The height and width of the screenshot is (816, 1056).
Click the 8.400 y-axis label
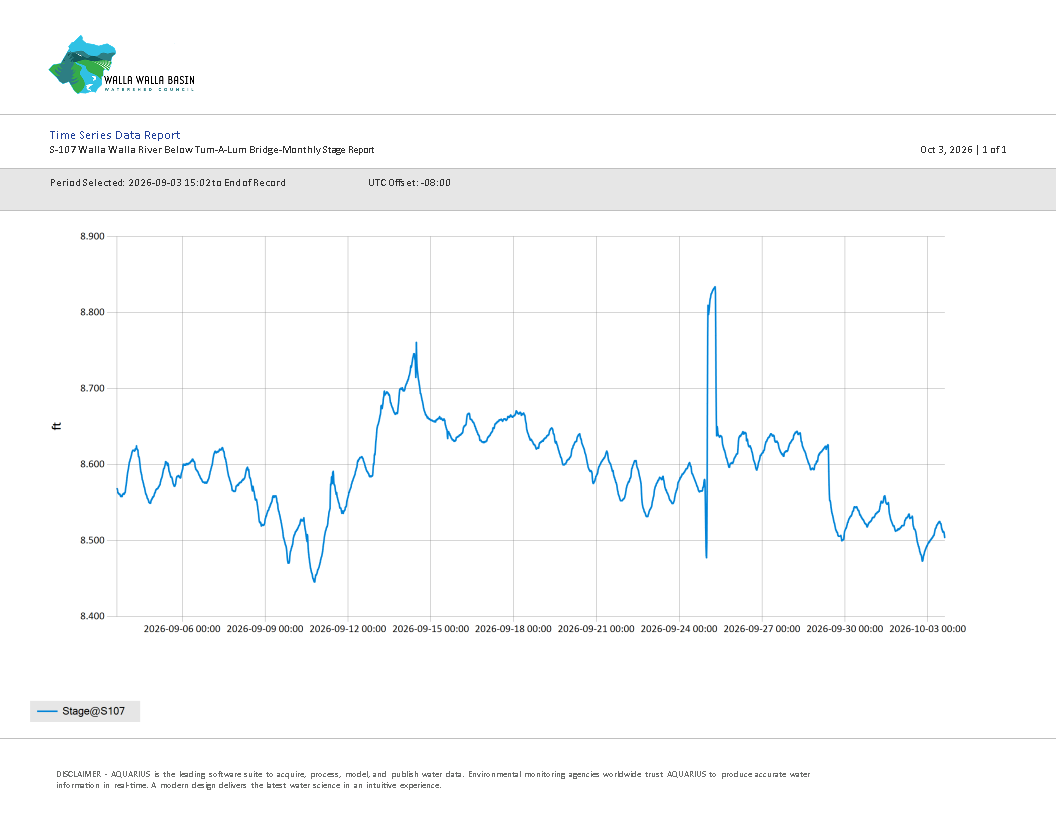[x=92, y=617]
